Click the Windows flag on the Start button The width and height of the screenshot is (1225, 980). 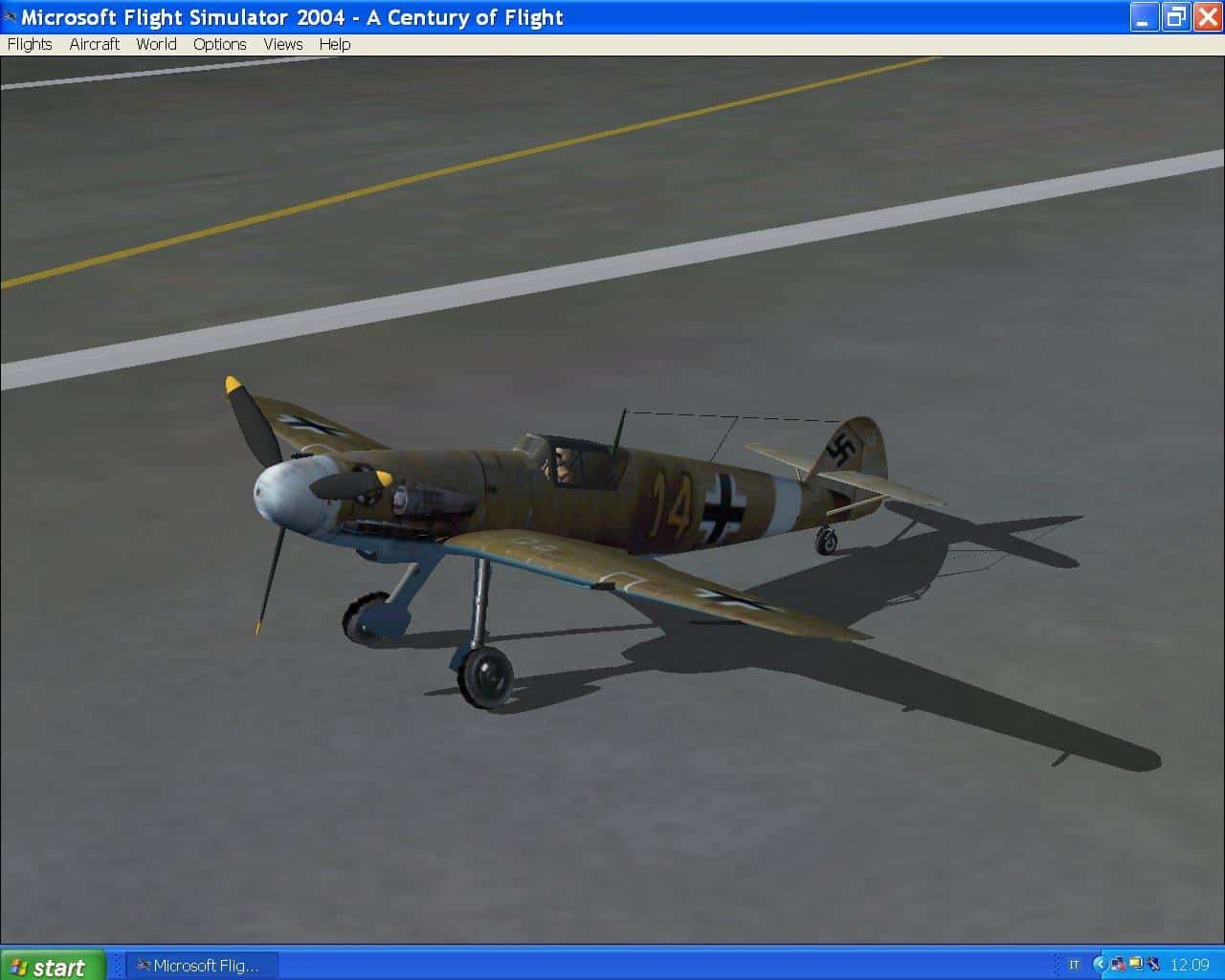pos(18,965)
